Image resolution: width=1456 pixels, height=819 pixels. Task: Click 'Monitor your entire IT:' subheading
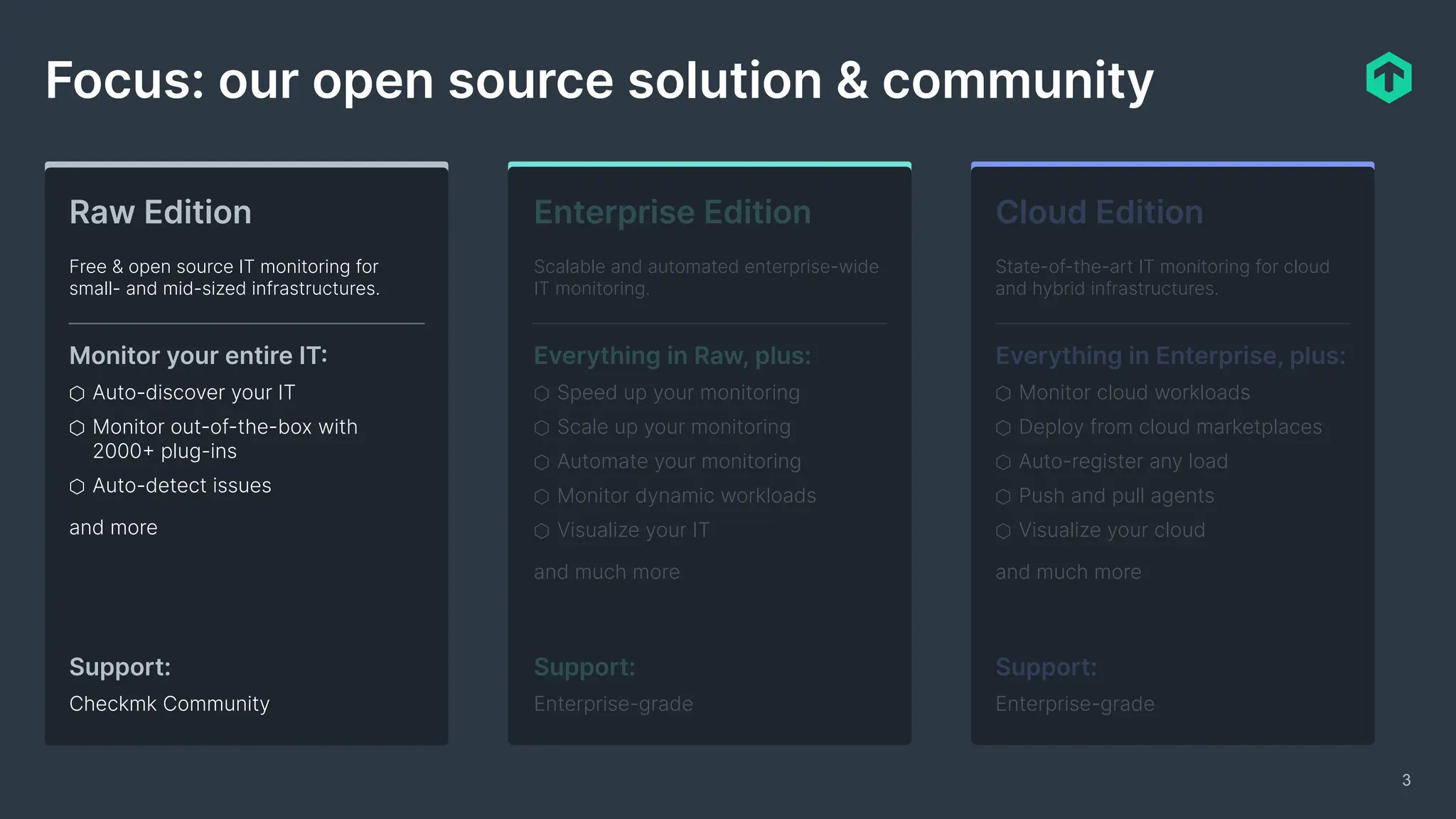tap(198, 355)
